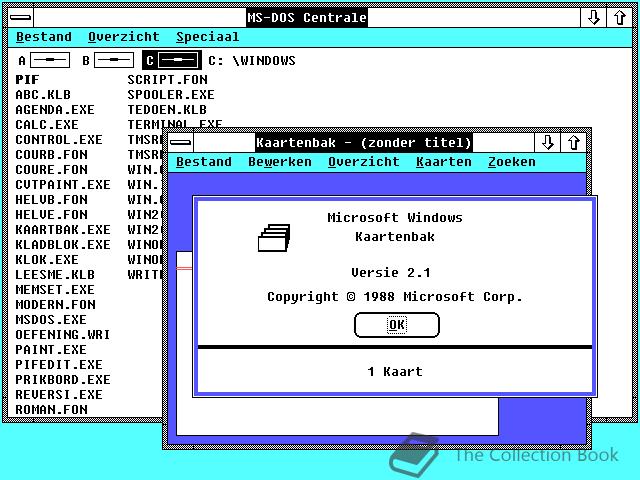Viewport: 640px width, 480px height.
Task: Select drive B icon in MS-DOS Centrale
Action: (108, 60)
